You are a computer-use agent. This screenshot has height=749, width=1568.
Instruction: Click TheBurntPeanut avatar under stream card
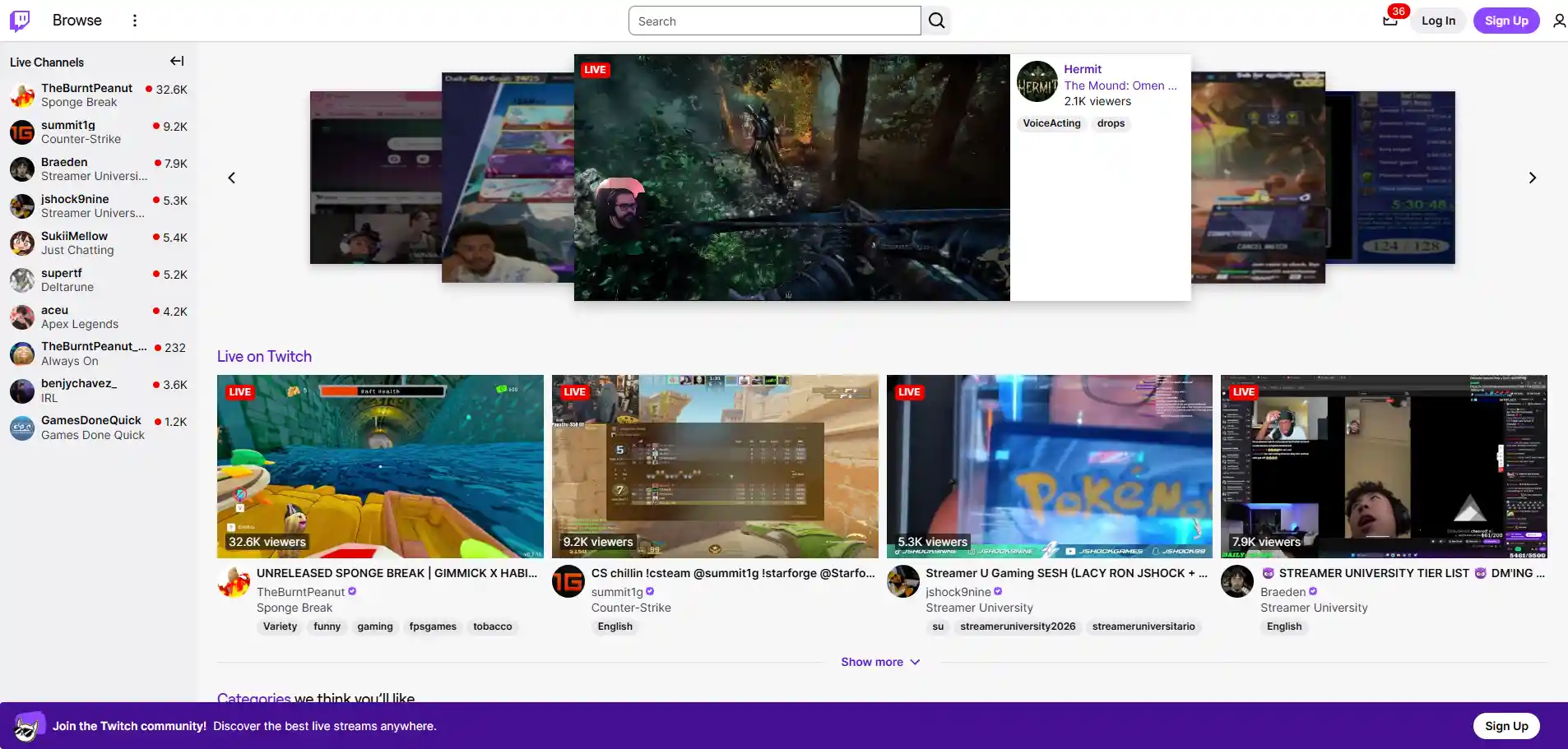[234, 581]
